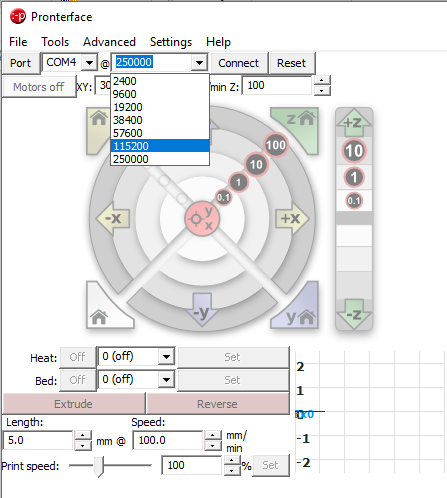Increase the Z feedrate spinner

[x=321, y=81]
